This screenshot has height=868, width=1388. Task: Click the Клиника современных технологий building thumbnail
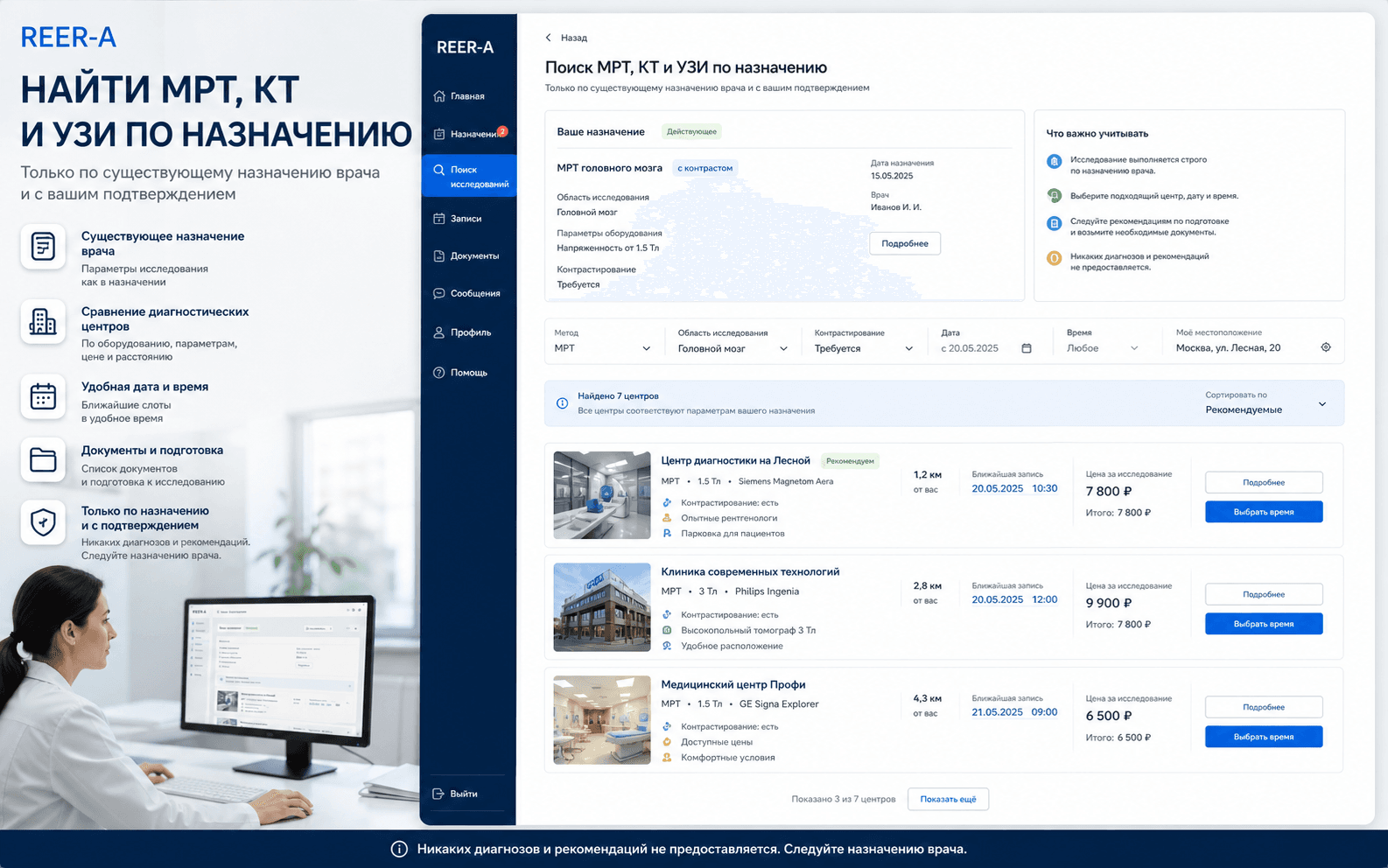point(602,606)
